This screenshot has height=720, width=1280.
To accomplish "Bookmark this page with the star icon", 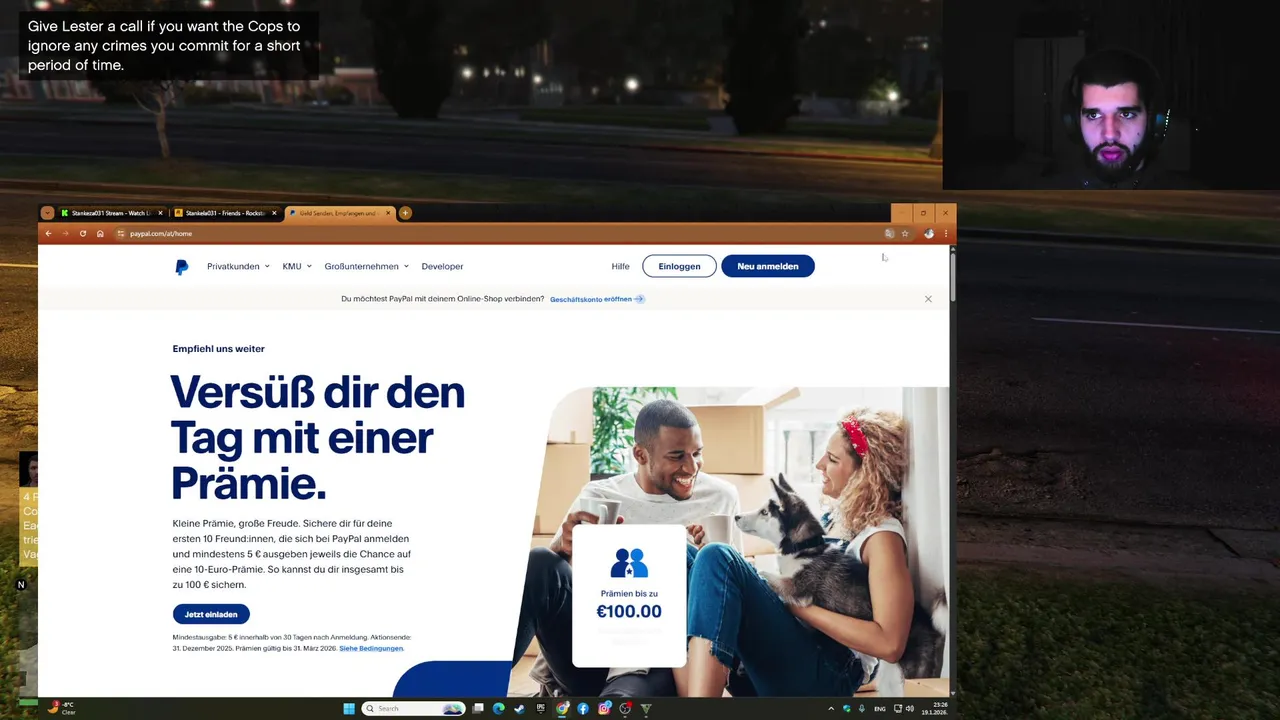I will click(x=905, y=234).
